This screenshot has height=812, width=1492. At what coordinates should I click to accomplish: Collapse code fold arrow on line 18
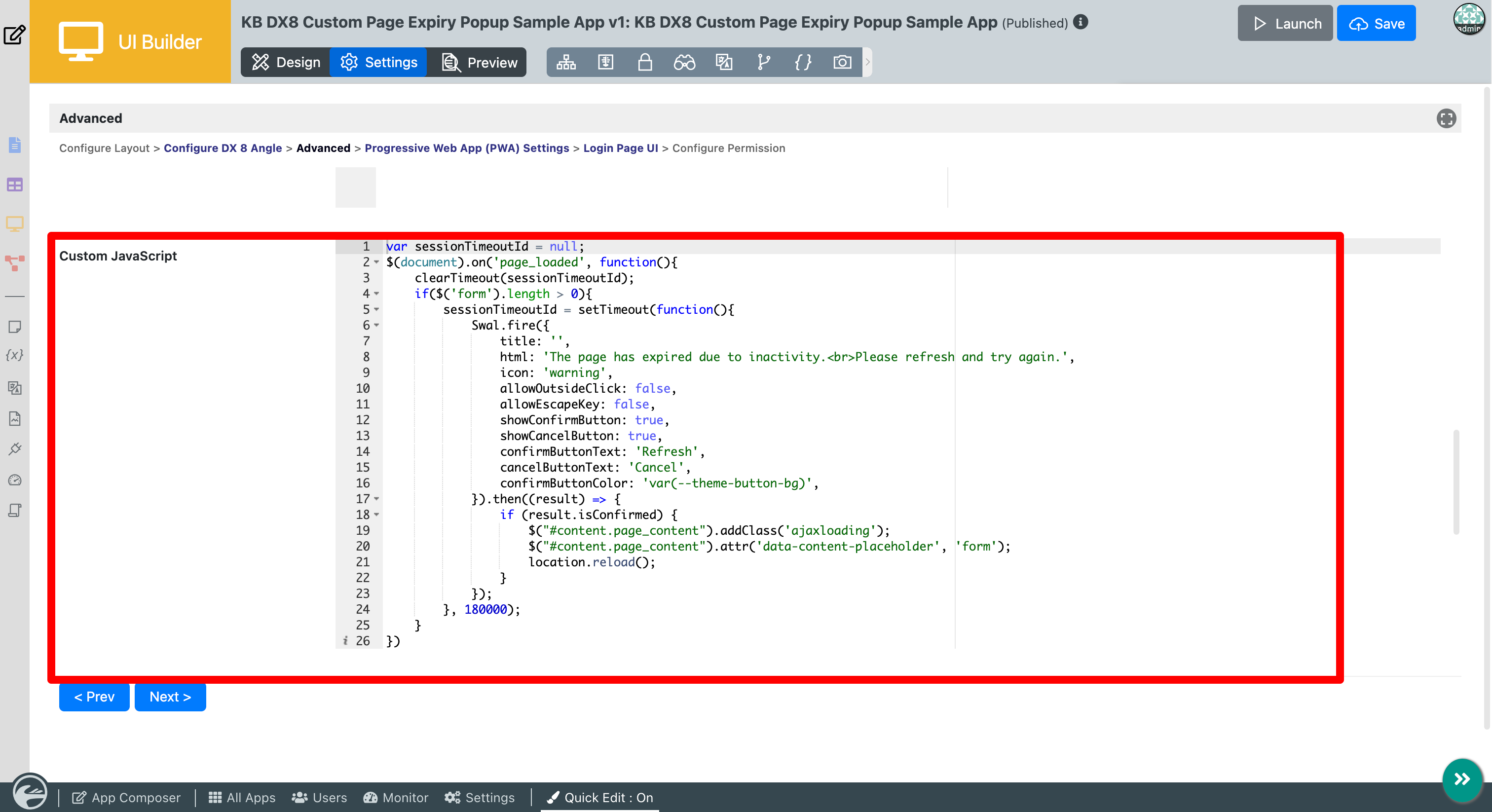376,515
